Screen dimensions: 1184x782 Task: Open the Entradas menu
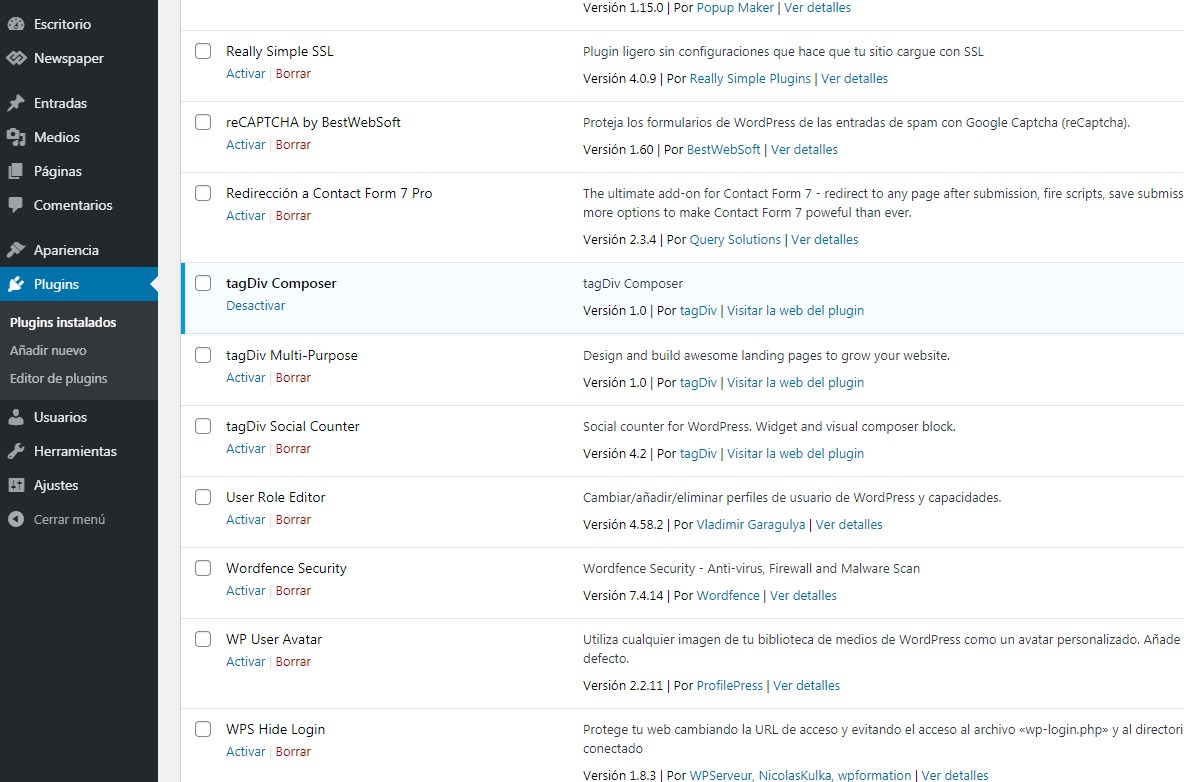(x=79, y=103)
